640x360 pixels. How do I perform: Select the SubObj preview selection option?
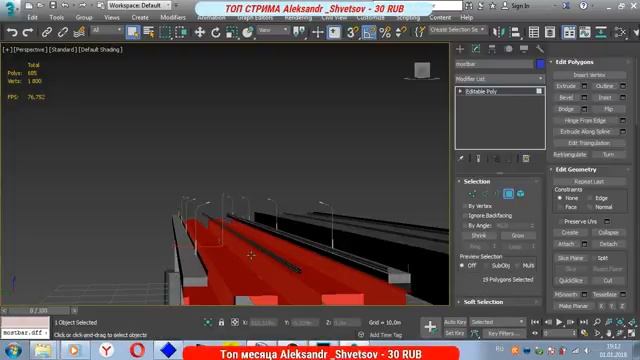point(485,266)
